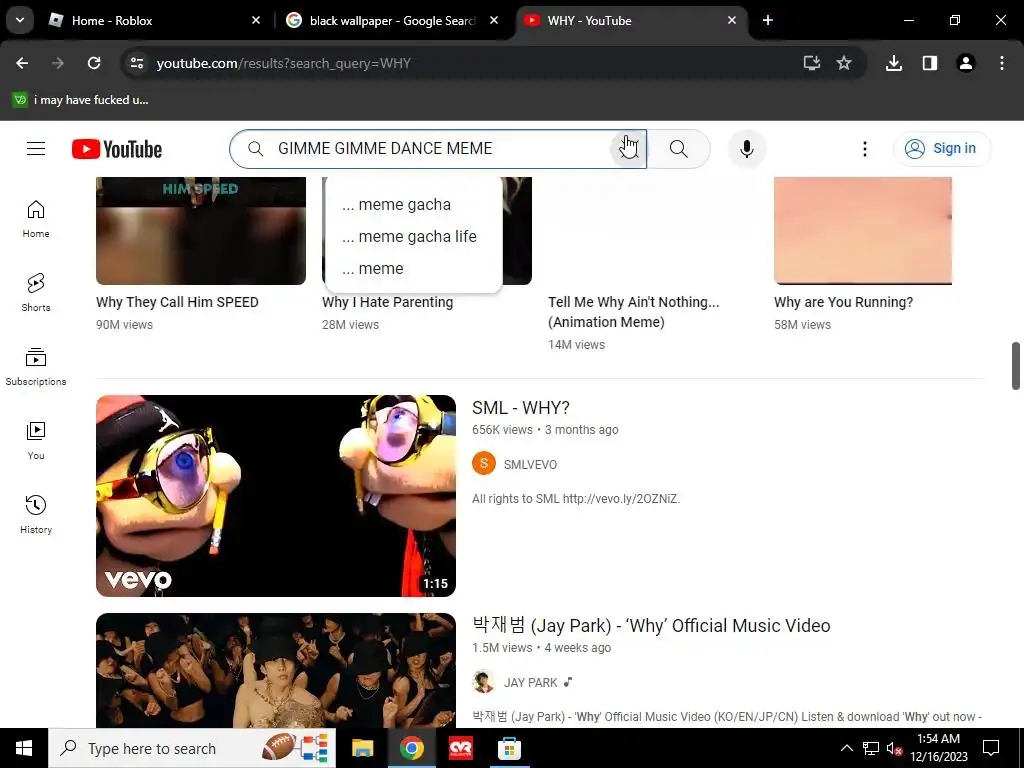View site information icon in address bar
The image size is (1024, 768).
click(137, 63)
